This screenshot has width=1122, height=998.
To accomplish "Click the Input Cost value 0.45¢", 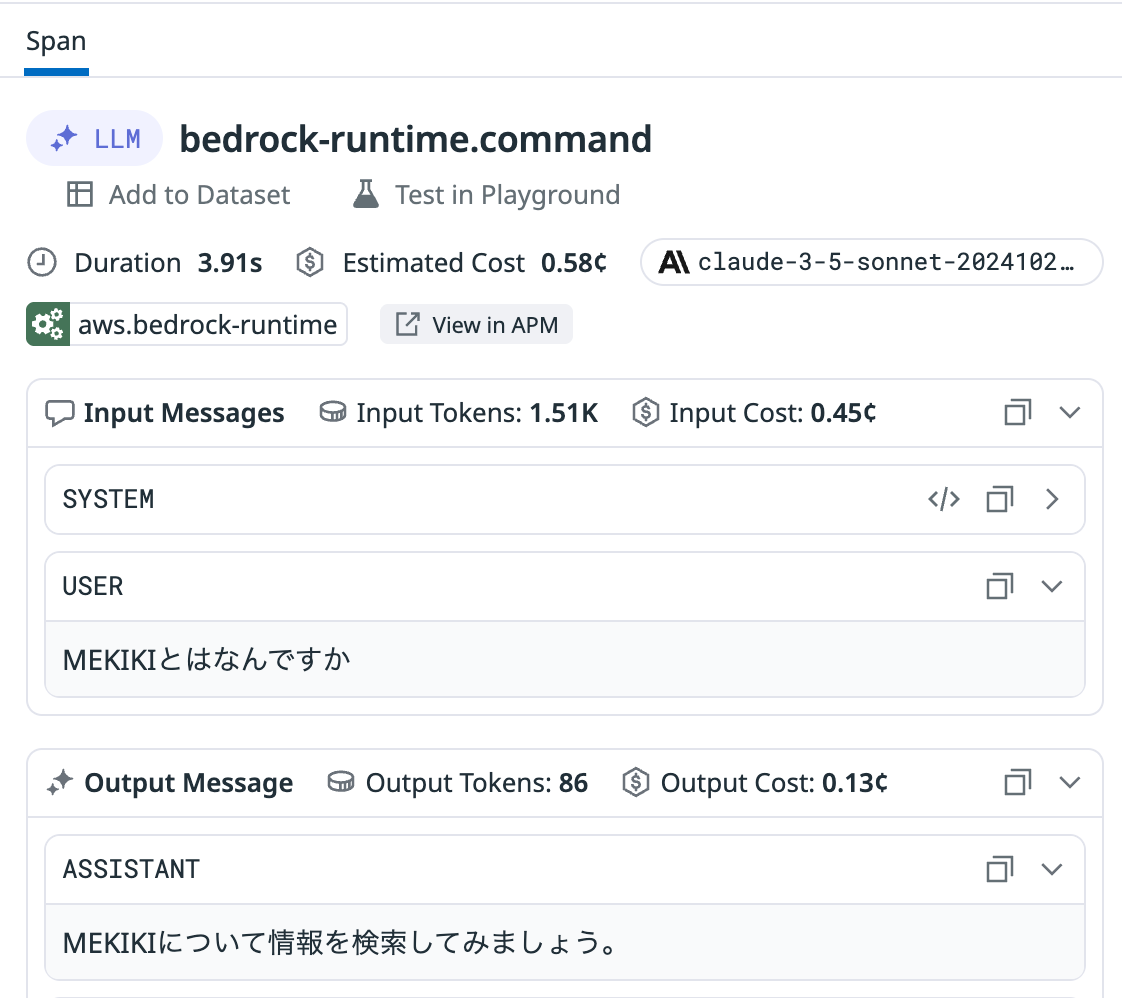I will pos(843,413).
